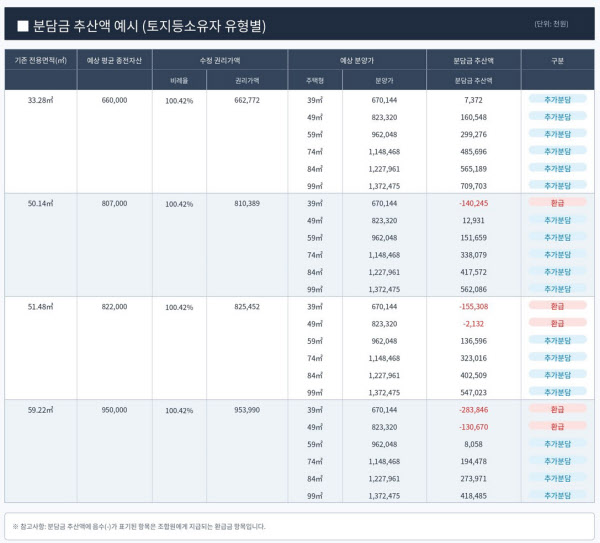Image resolution: width=600 pixels, height=543 pixels.
Task: Click the 825,452 rights value cell
Action: pyautogui.click(x=247, y=307)
